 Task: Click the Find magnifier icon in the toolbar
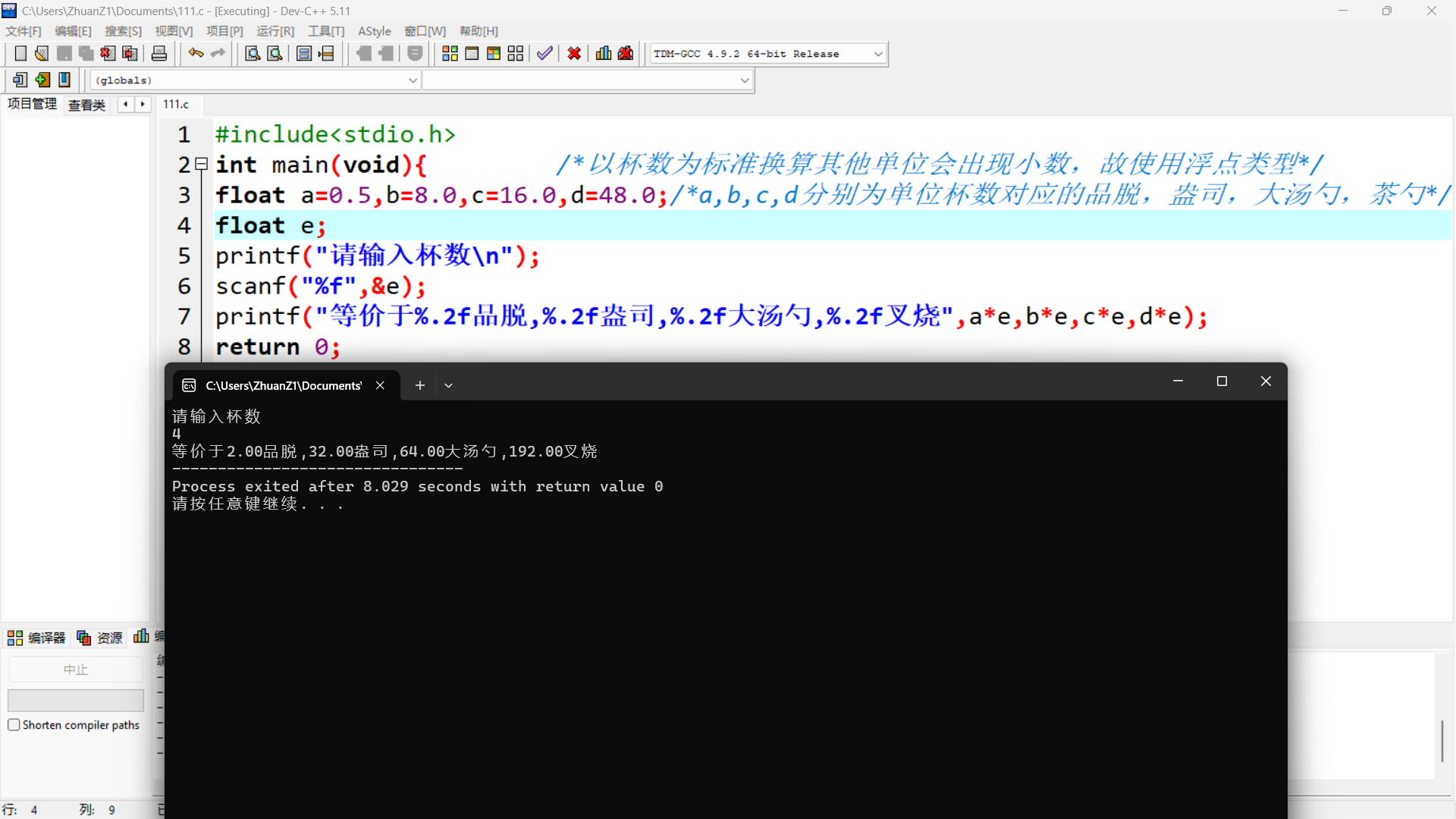pos(253,54)
